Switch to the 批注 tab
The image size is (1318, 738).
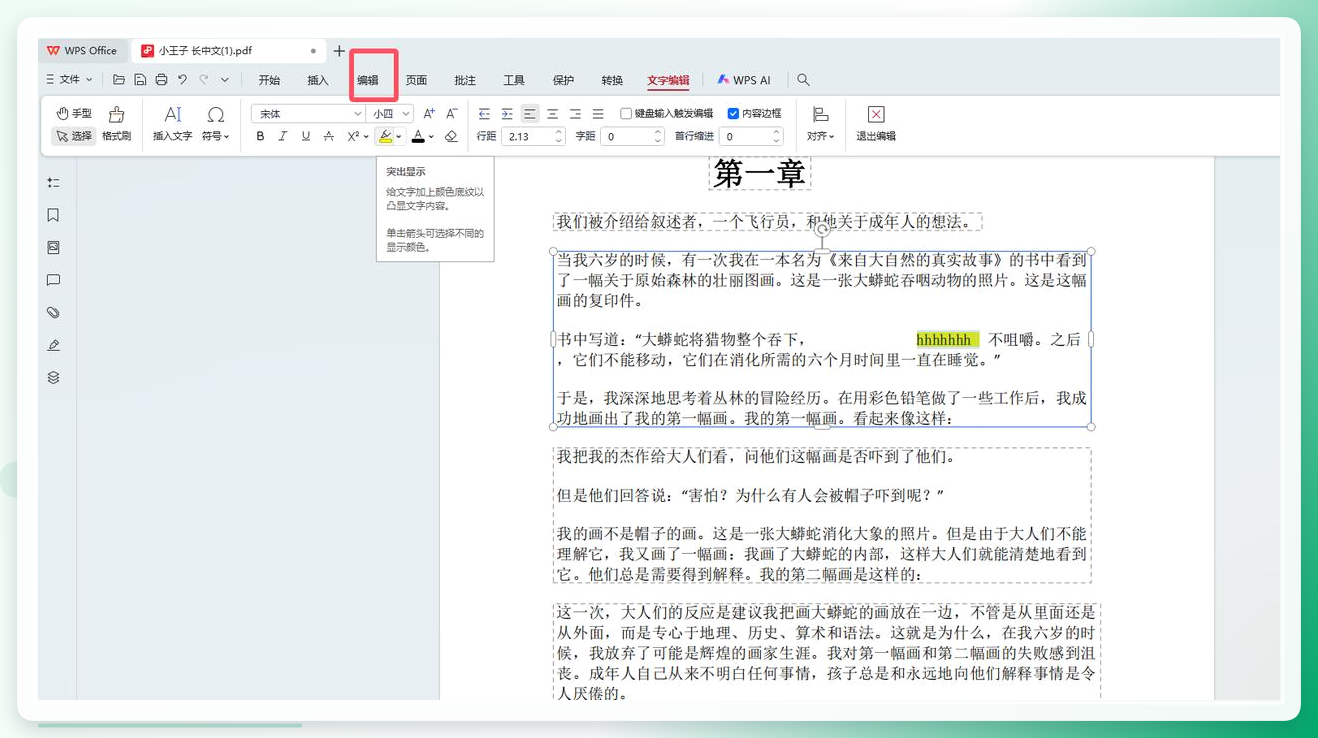click(x=465, y=80)
